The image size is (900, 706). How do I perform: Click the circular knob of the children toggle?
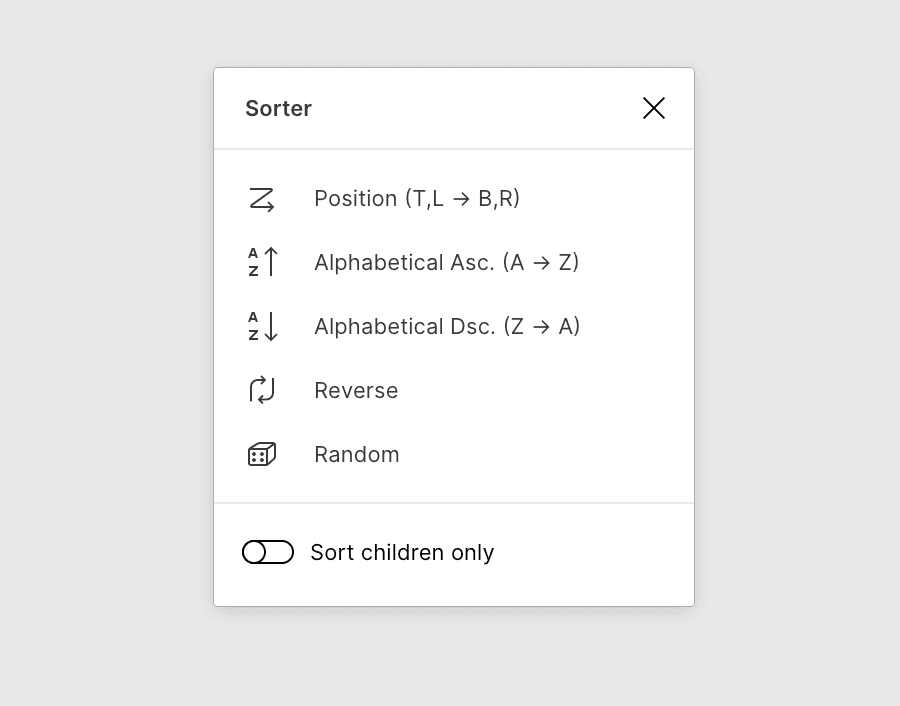[255, 552]
